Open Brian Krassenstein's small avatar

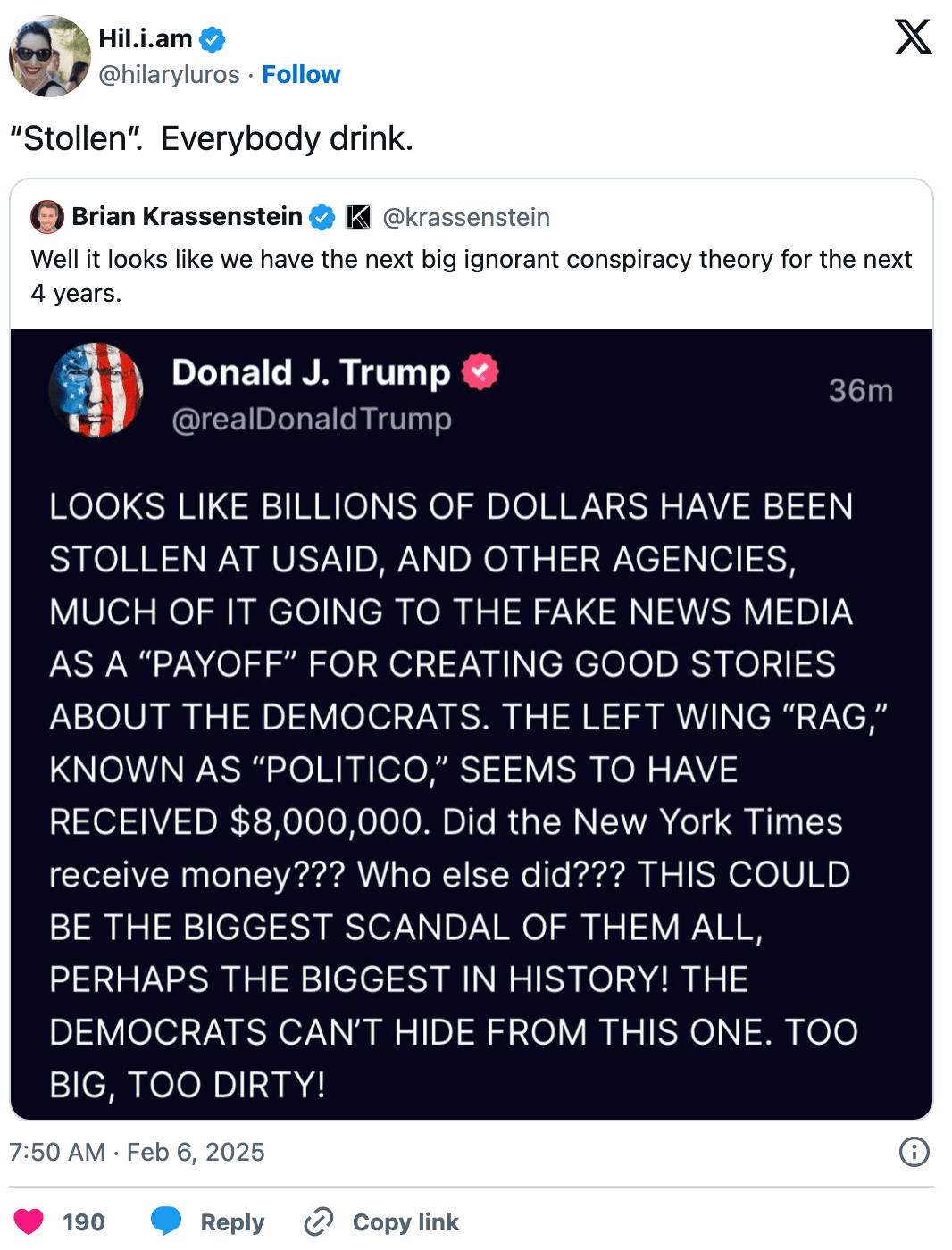46,217
